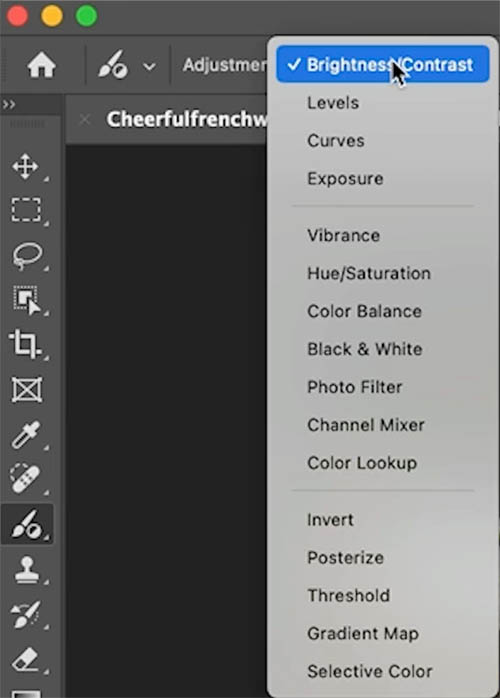Click the Home icon in options bar

coord(41,65)
